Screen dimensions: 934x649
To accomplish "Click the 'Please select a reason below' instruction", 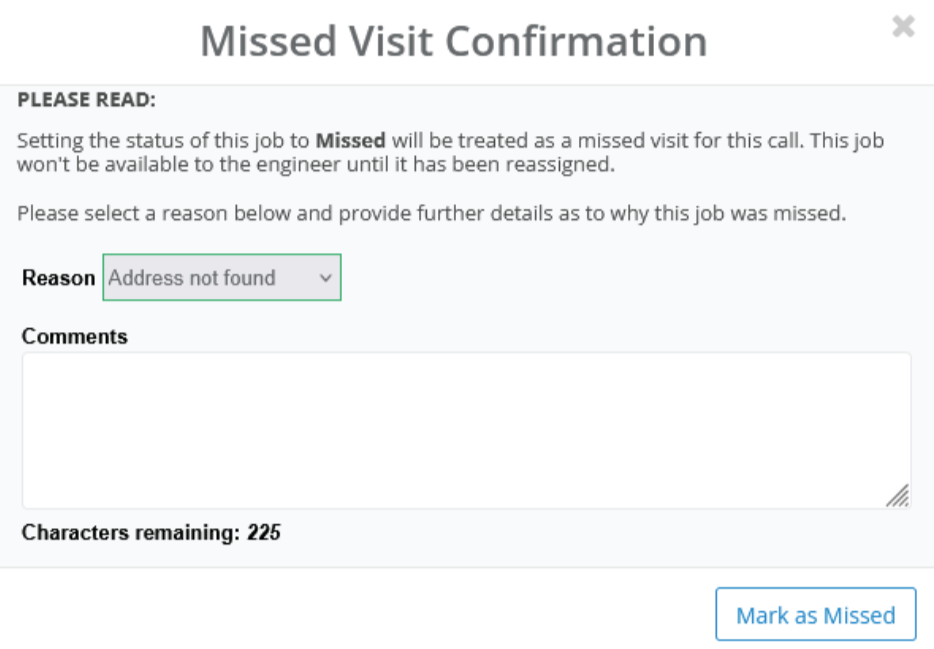I will (x=432, y=214).
